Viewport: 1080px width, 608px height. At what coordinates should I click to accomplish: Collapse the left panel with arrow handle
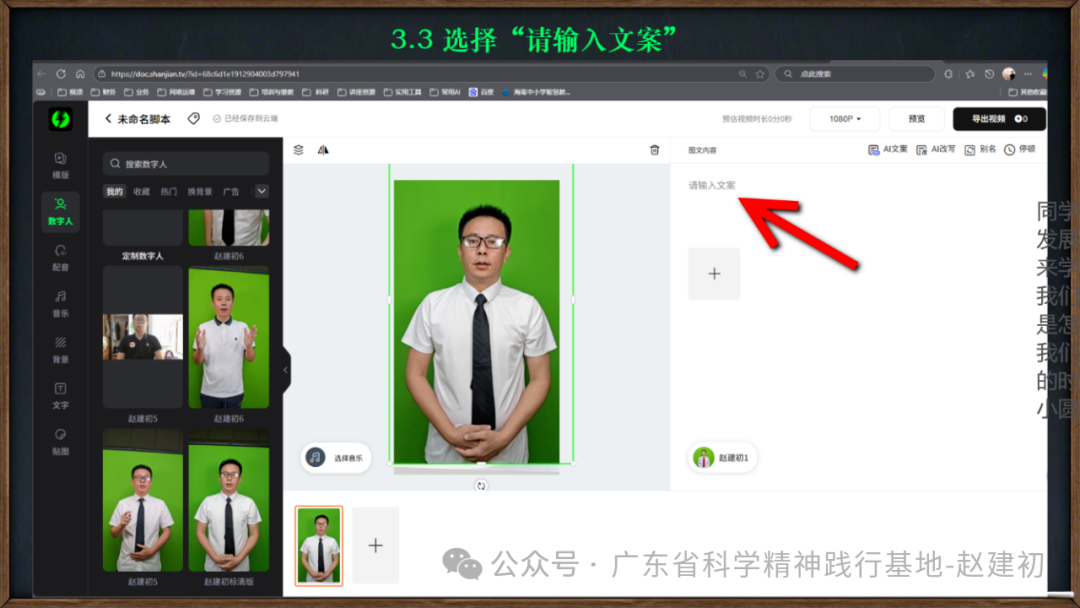[x=285, y=370]
